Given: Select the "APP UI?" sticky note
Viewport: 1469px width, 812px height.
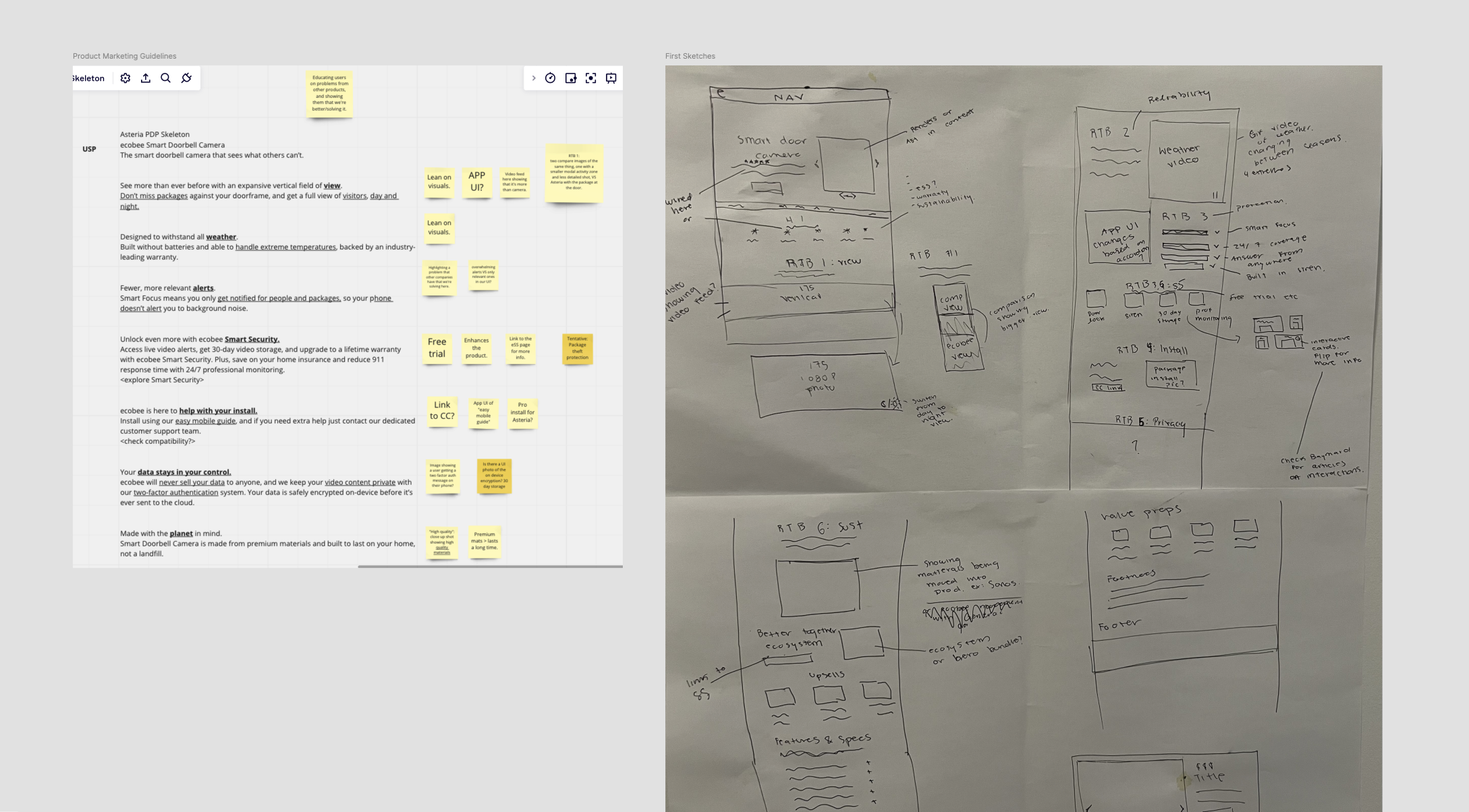Looking at the screenshot, I should [x=476, y=182].
